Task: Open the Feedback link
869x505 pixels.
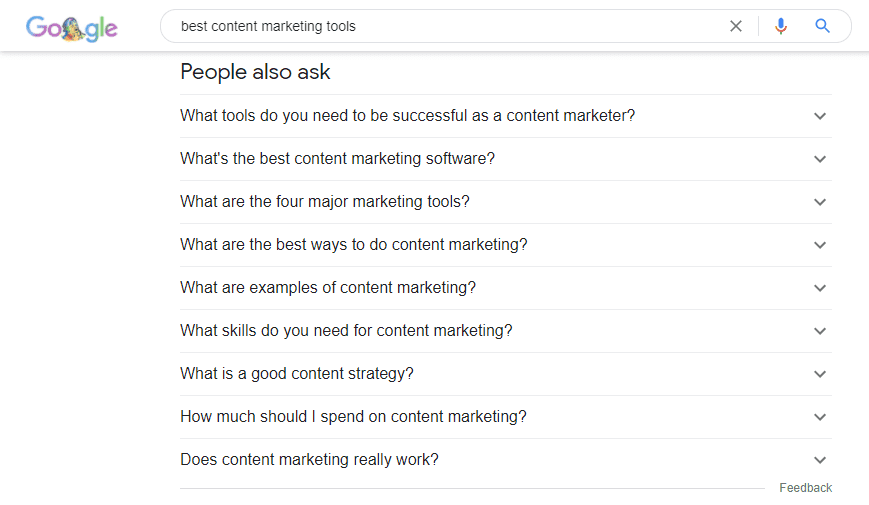Action: (805, 488)
